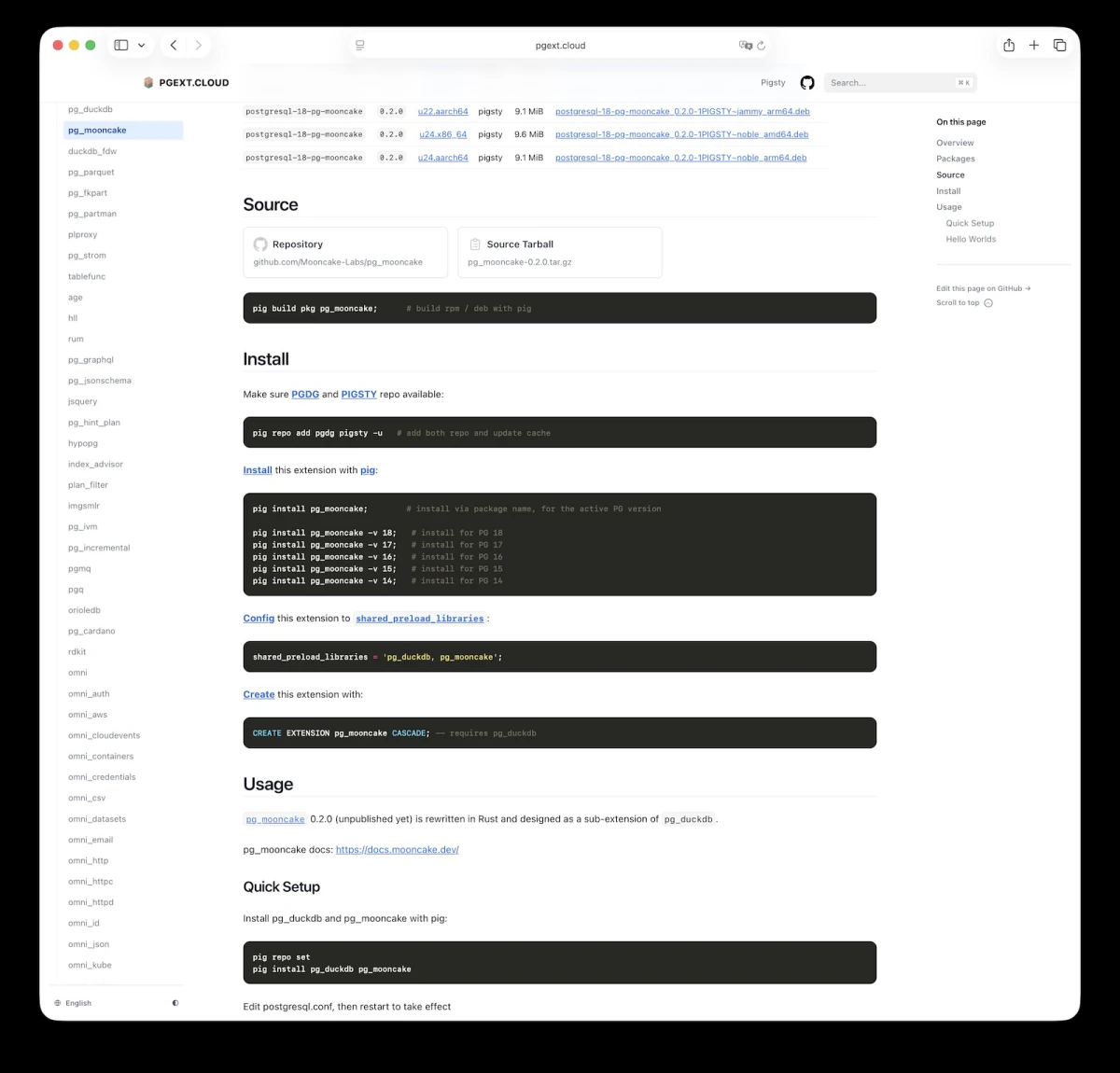Select pg_hint_plan in the sidebar
Viewport: 1120px width, 1073px height.
[x=94, y=423]
